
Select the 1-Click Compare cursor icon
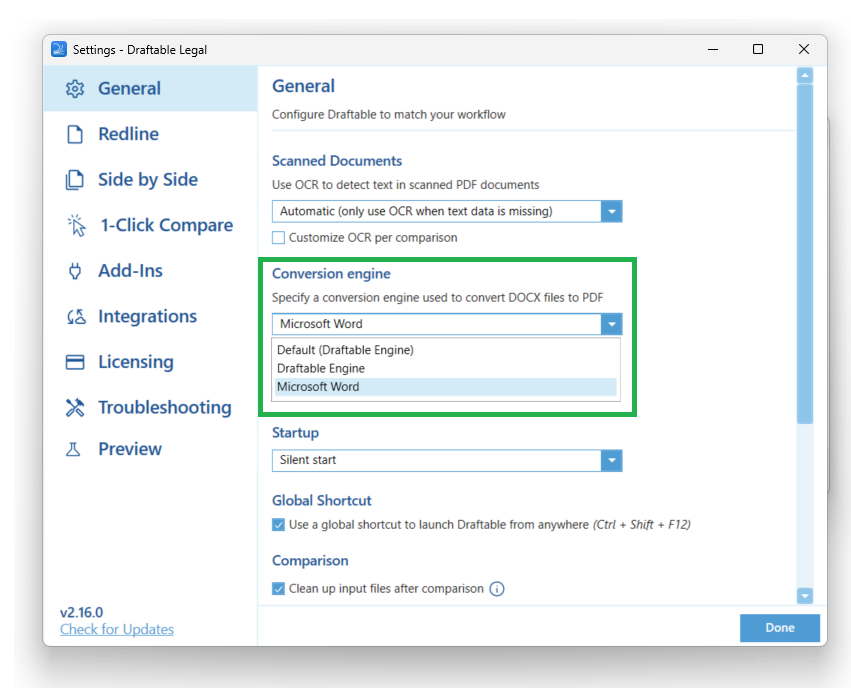coord(74,225)
